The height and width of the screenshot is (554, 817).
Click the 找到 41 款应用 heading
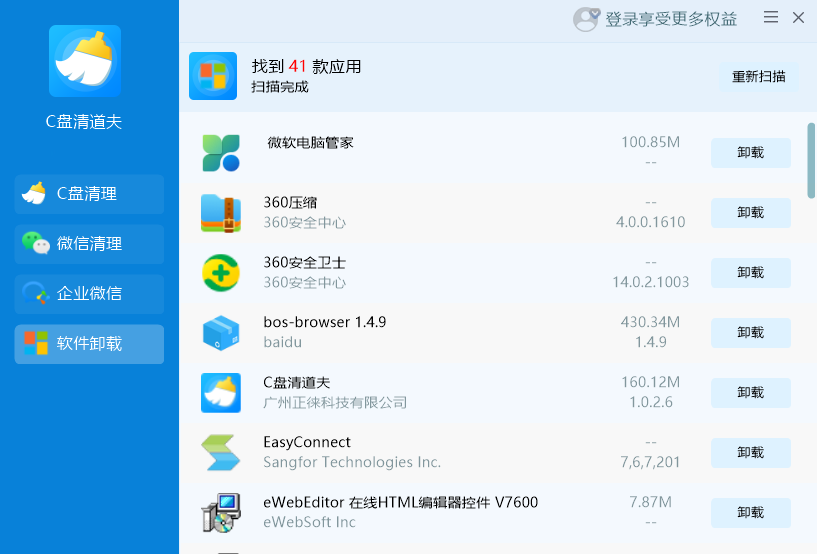tap(306, 66)
